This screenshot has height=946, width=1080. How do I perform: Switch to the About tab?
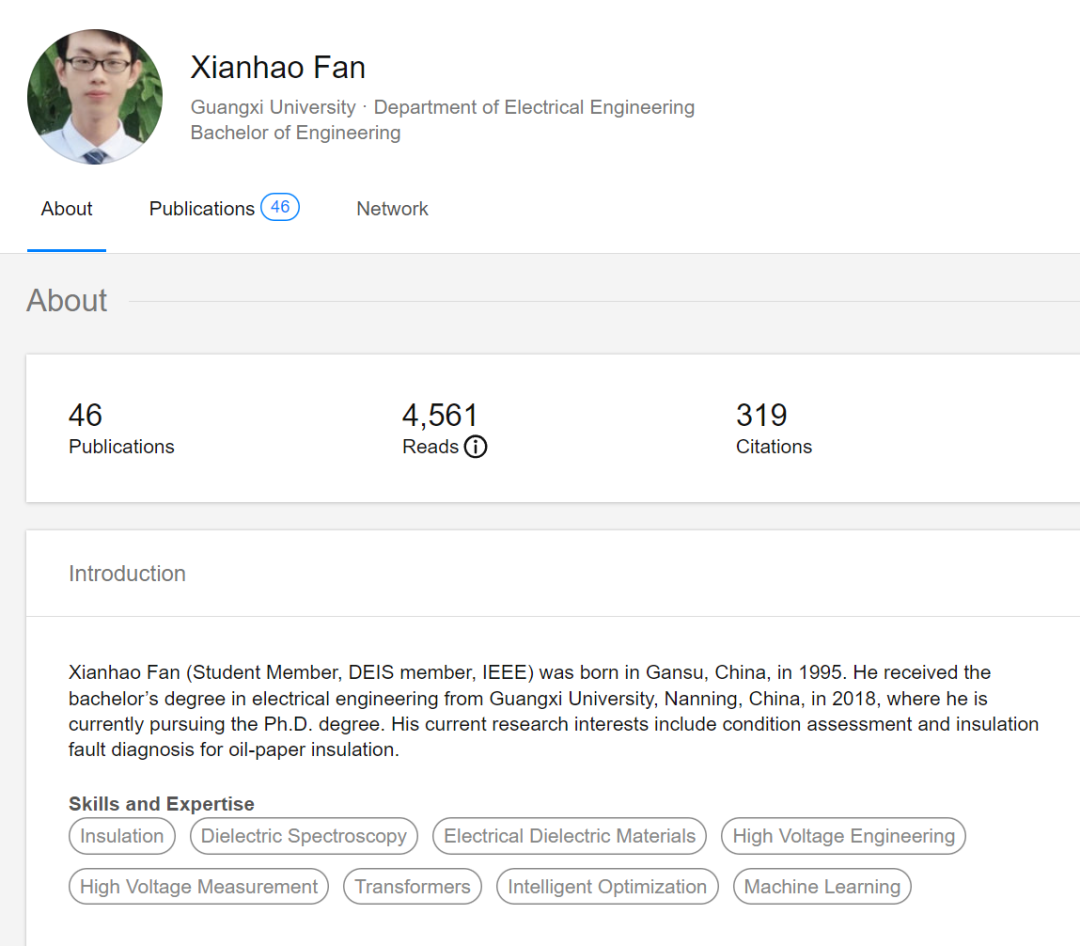tap(67, 209)
